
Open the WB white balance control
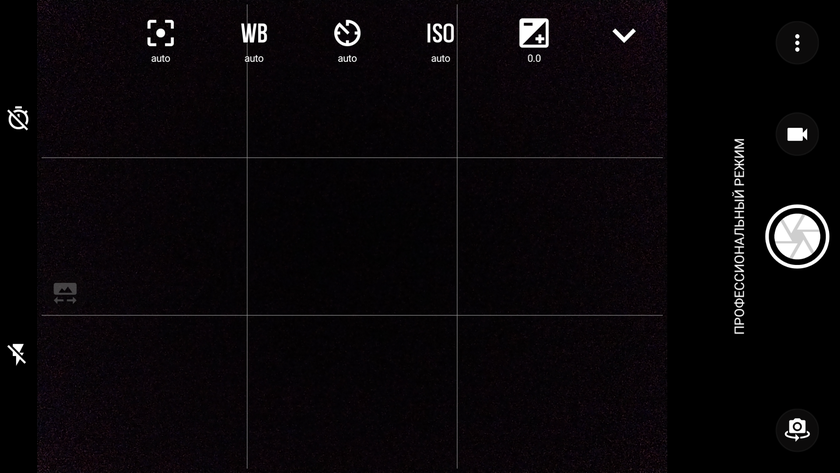click(x=254, y=33)
